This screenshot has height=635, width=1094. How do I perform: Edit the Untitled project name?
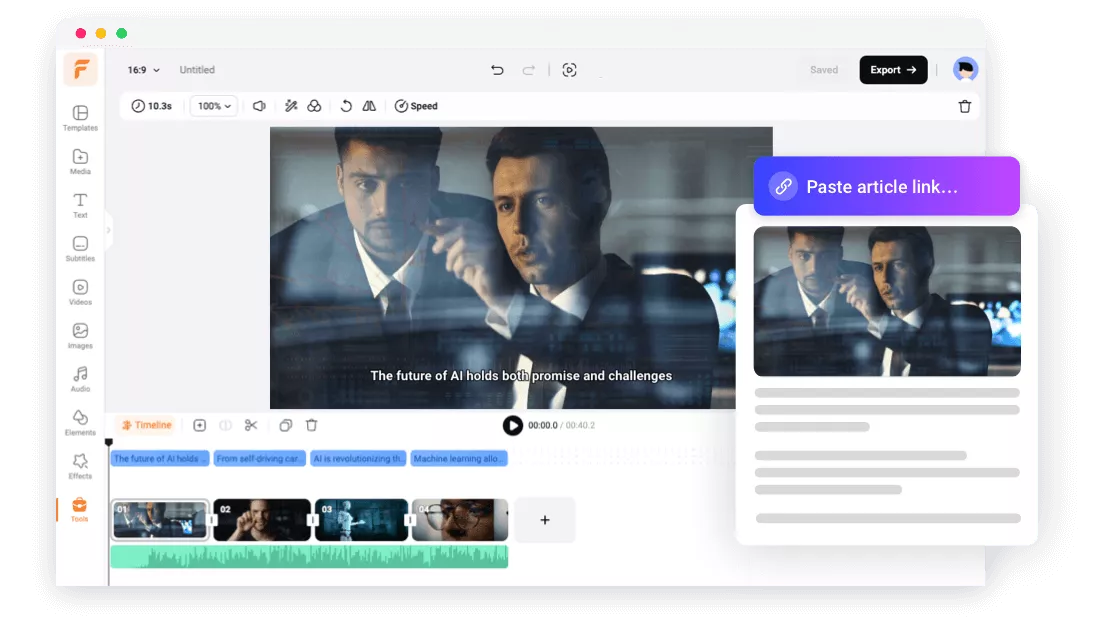[x=197, y=70]
